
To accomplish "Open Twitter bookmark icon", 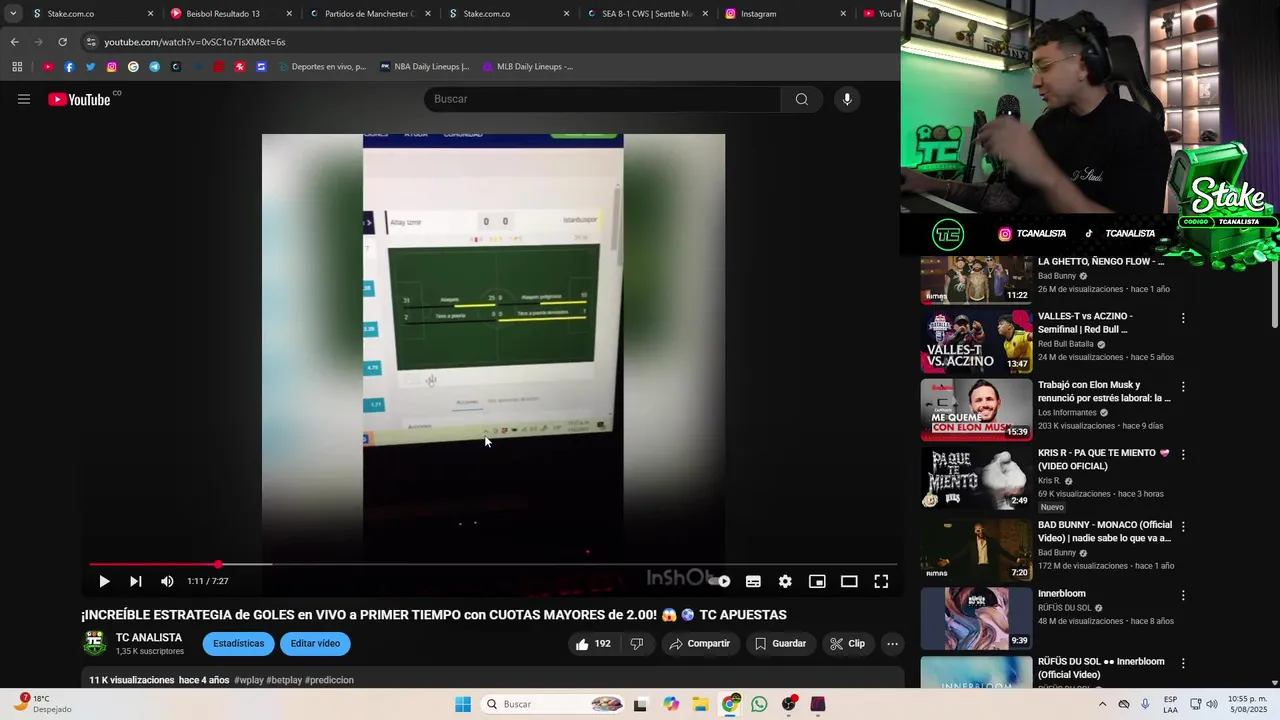I will 90,67.
